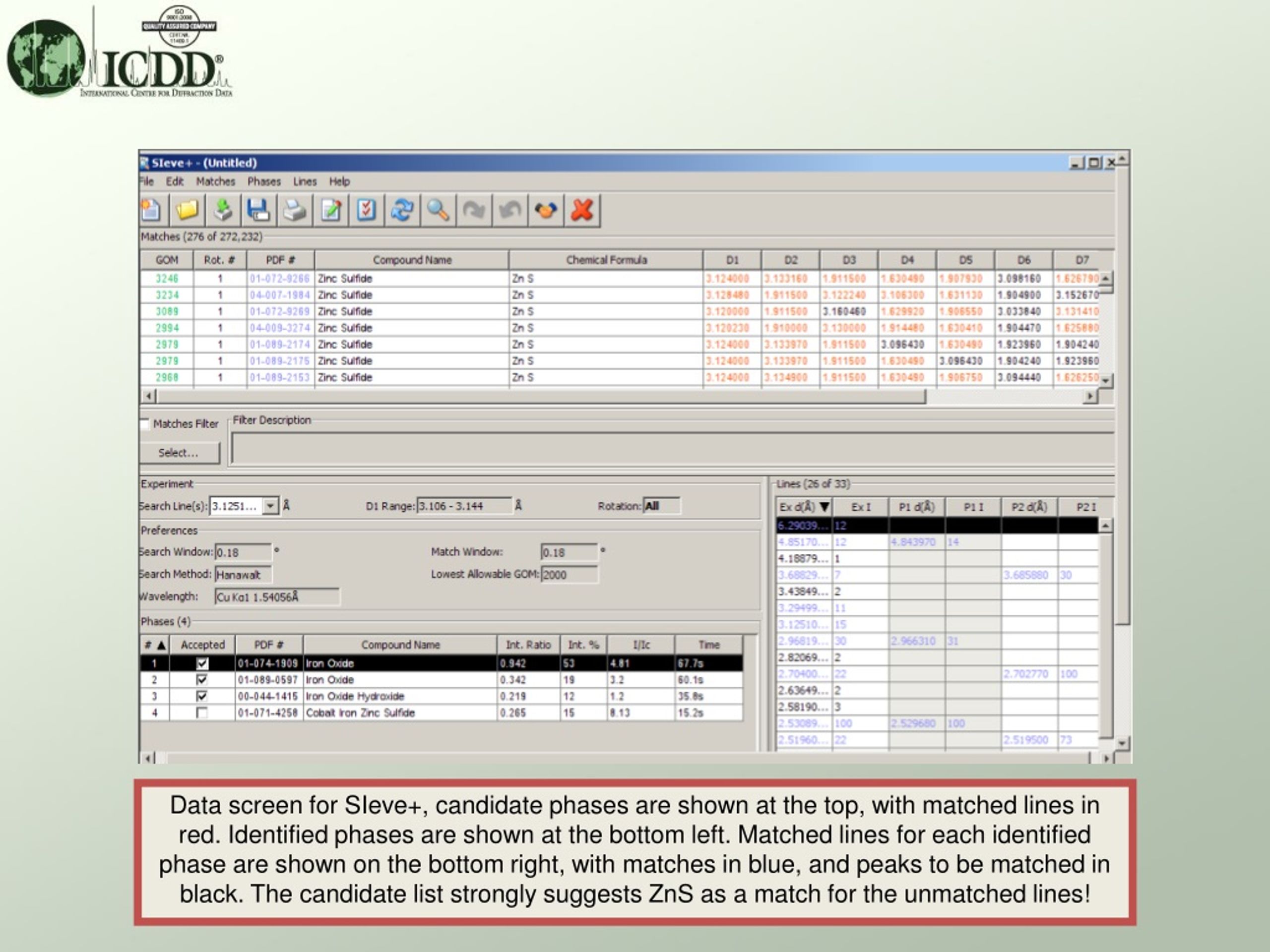Viewport: 1270px width, 952px height.
Task: Click the printer icon
Action: pos(295,210)
